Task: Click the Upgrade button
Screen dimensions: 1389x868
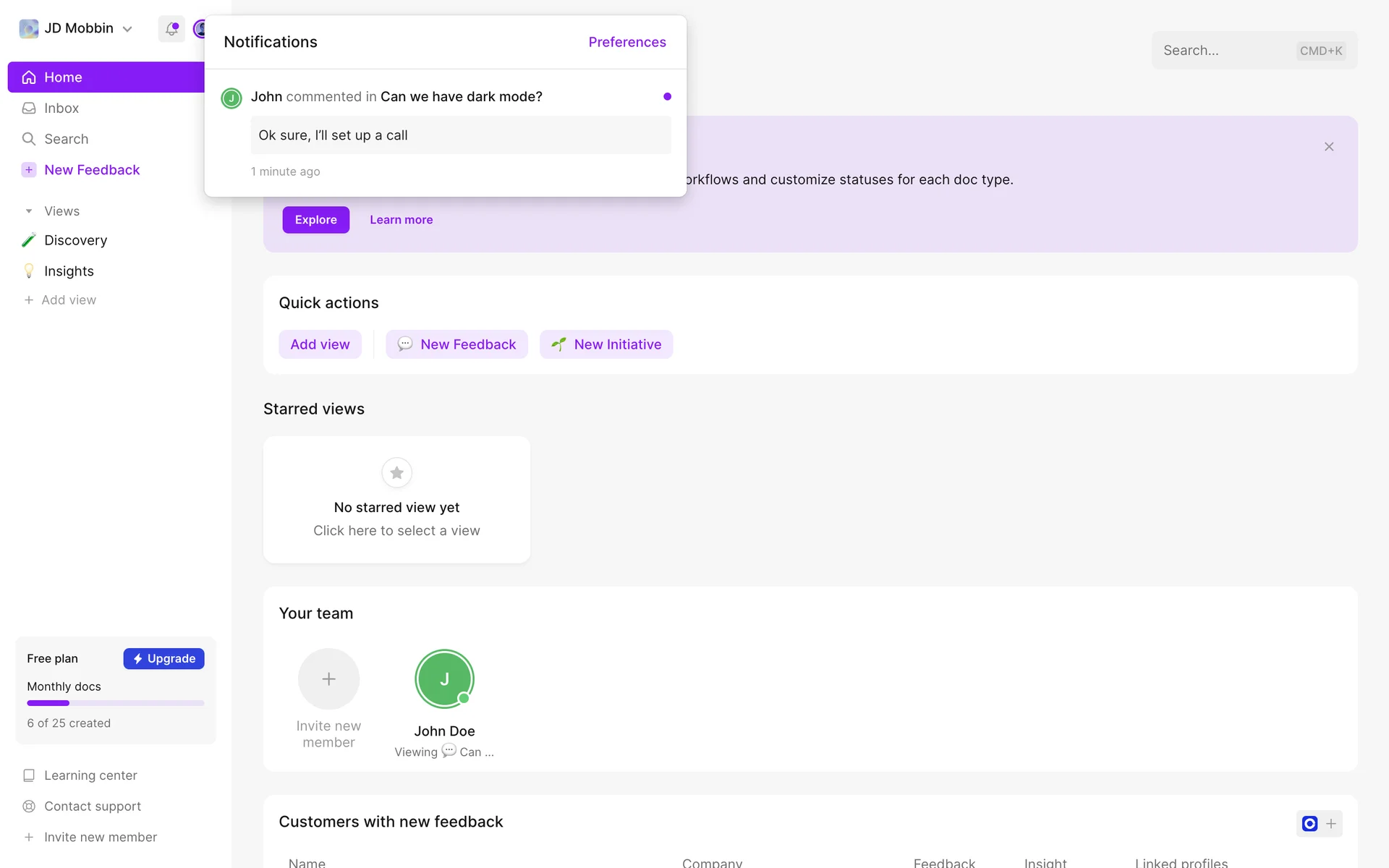Action: tap(163, 659)
